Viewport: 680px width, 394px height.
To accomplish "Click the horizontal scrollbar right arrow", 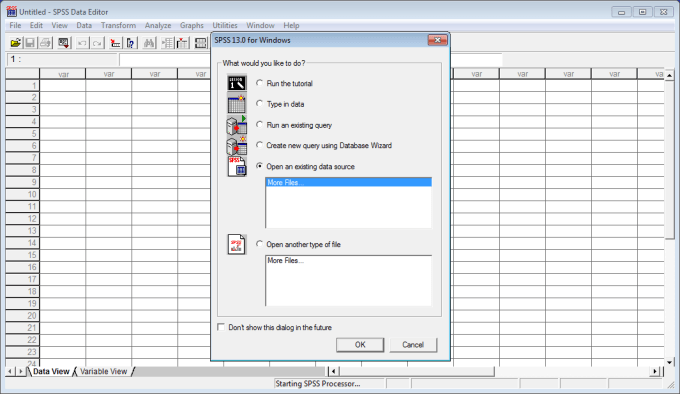I will click(x=655, y=371).
